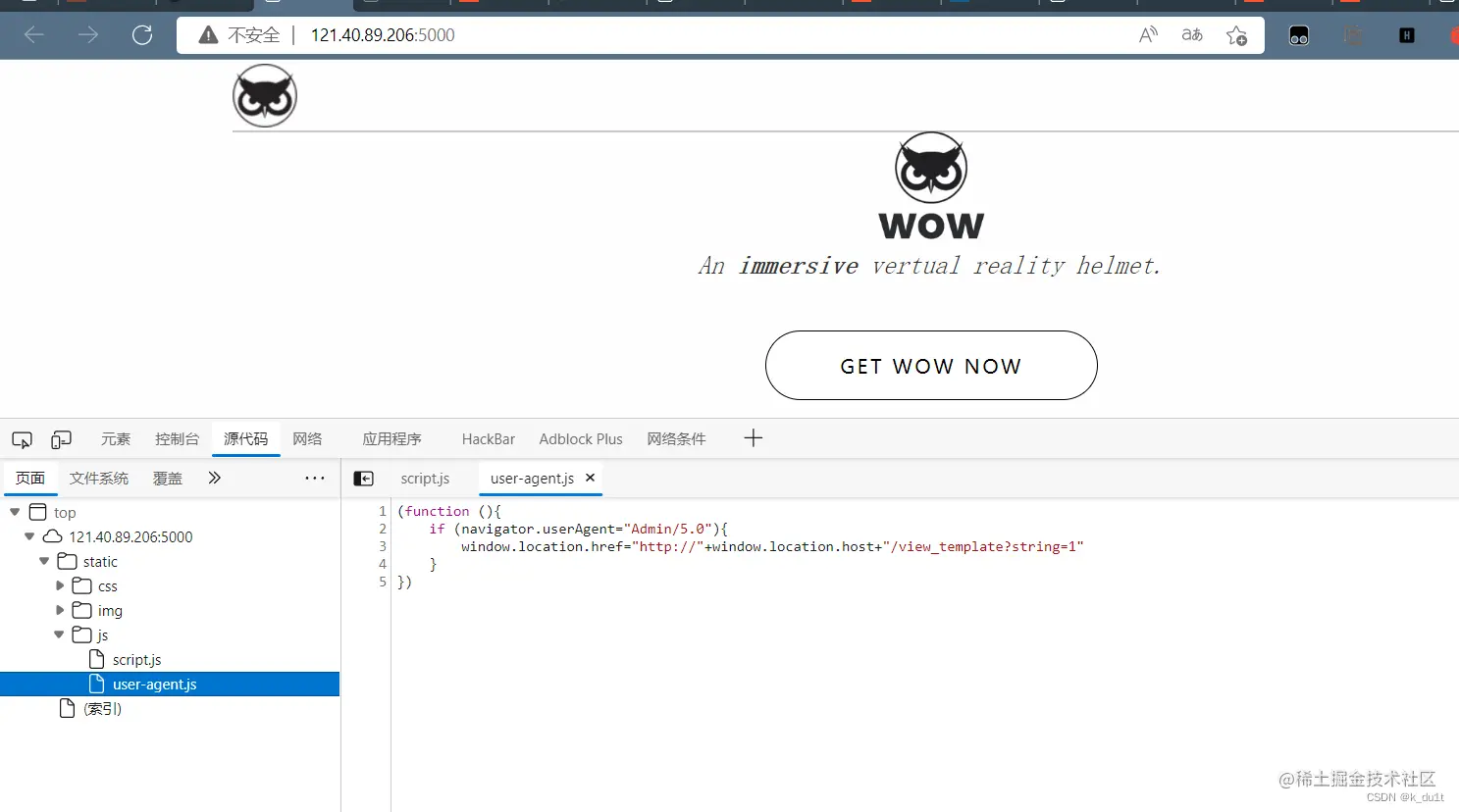This screenshot has width=1459, height=812.
Task: Click the translate page icon
Action: (x=1192, y=35)
